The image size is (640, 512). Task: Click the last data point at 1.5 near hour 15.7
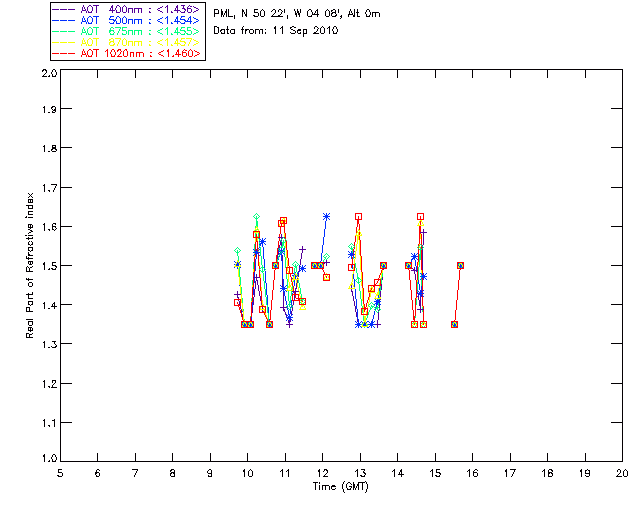[460, 265]
